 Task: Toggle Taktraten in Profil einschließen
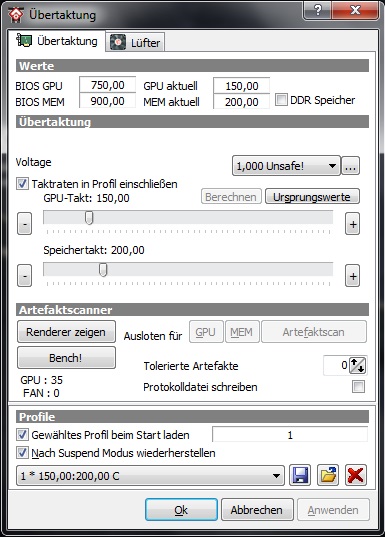tap(22, 184)
